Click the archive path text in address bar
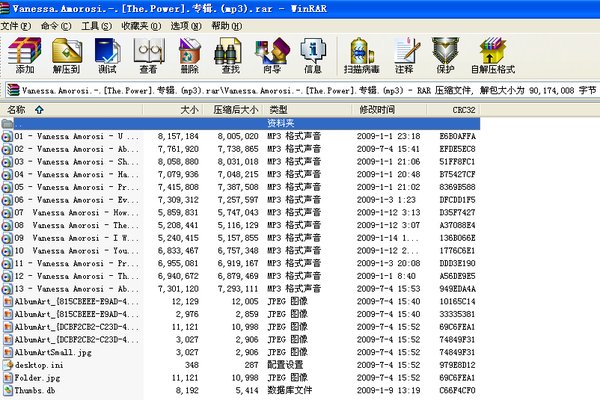The width and height of the screenshot is (600, 400). click(309, 91)
